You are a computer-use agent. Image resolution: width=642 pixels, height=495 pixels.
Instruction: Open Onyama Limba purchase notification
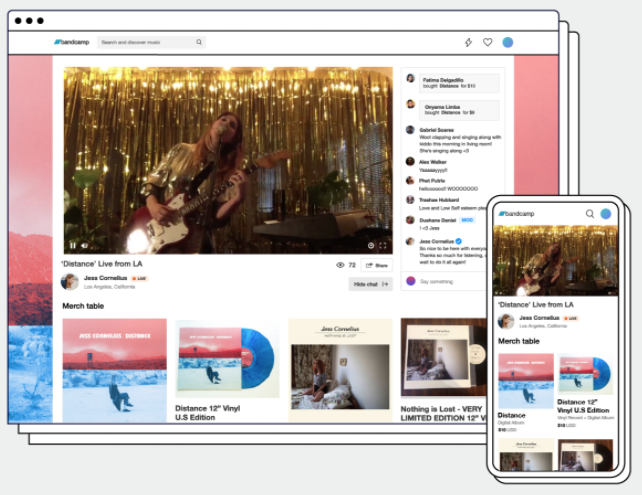459,110
